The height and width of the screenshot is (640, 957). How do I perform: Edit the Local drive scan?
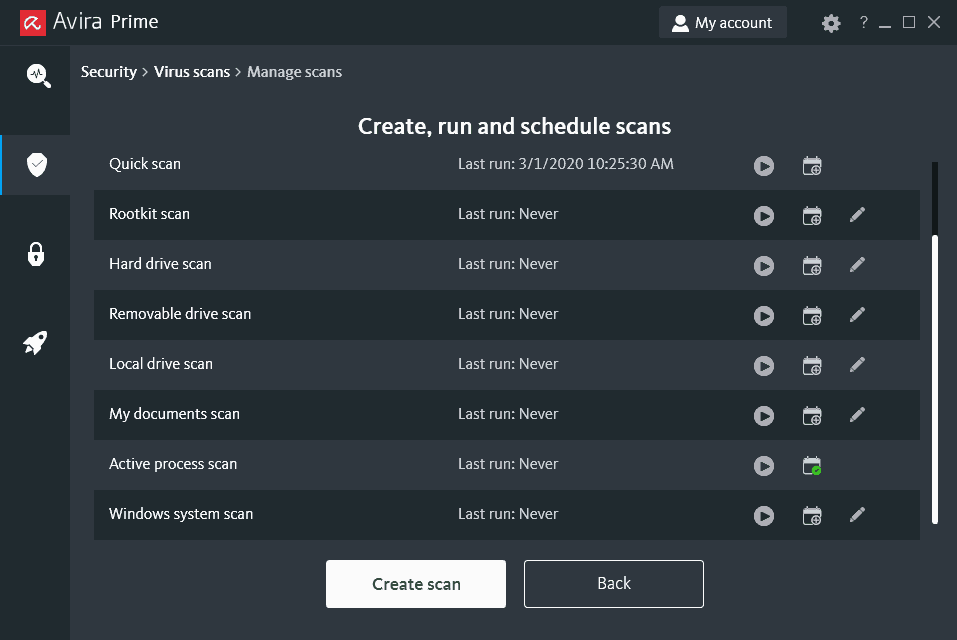(x=857, y=365)
